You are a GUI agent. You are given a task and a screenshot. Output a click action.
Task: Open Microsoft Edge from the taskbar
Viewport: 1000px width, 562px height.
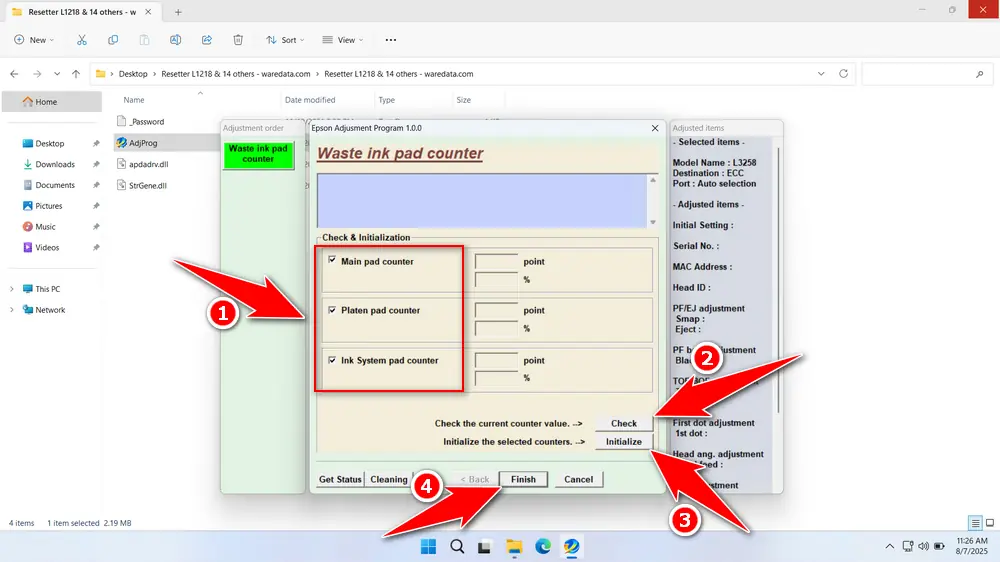[x=542, y=546]
